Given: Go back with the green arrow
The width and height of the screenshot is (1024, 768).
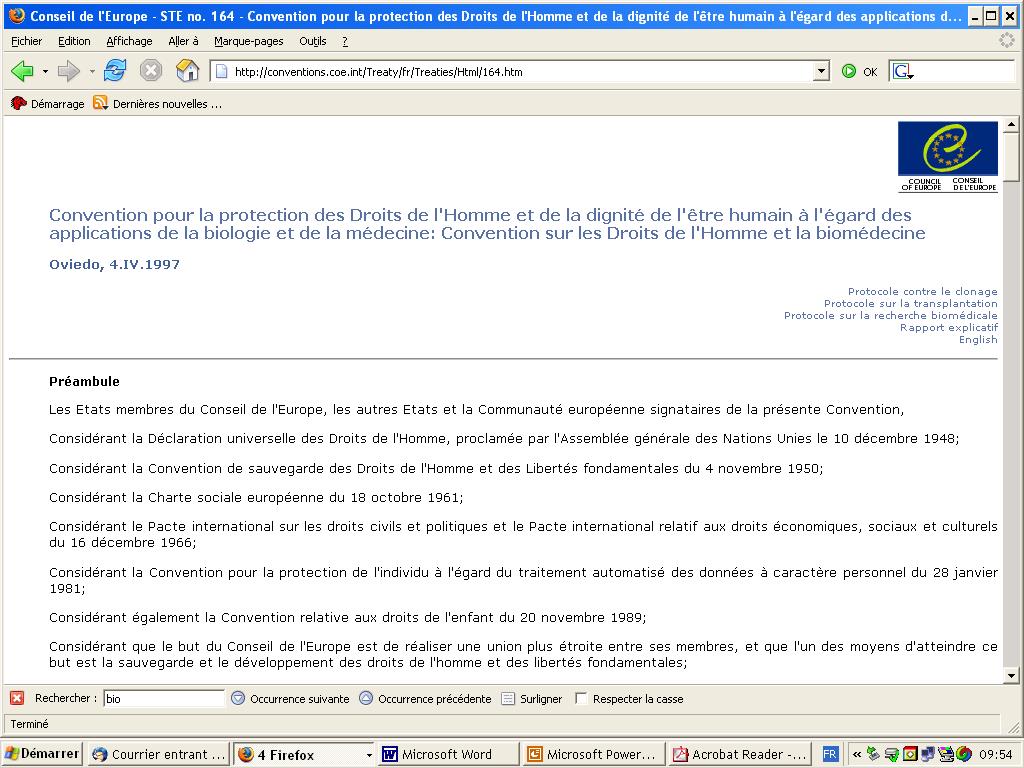Looking at the screenshot, I should point(22,71).
